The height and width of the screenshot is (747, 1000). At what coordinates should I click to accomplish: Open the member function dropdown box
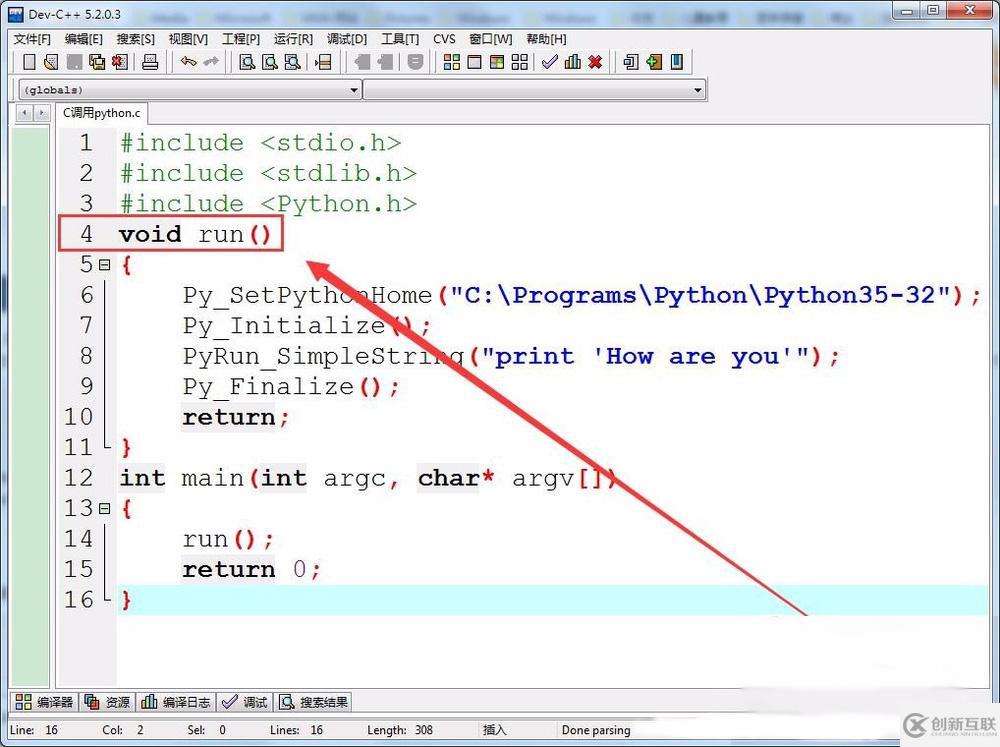tap(700, 89)
